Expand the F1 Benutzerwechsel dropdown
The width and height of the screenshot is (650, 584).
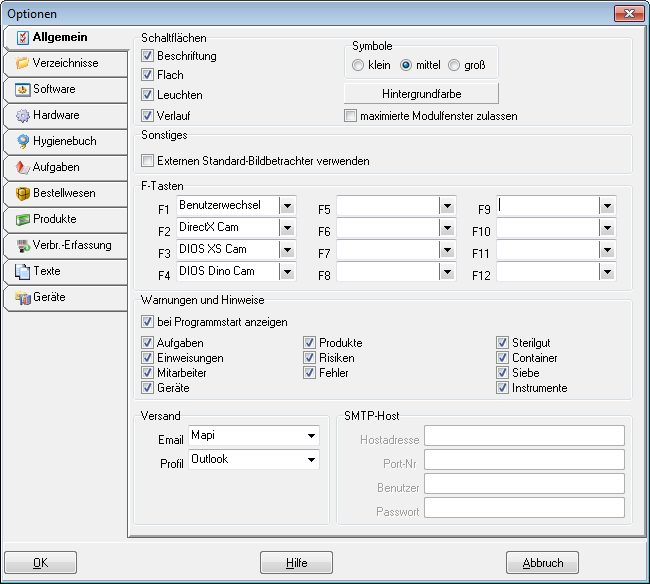coord(287,206)
